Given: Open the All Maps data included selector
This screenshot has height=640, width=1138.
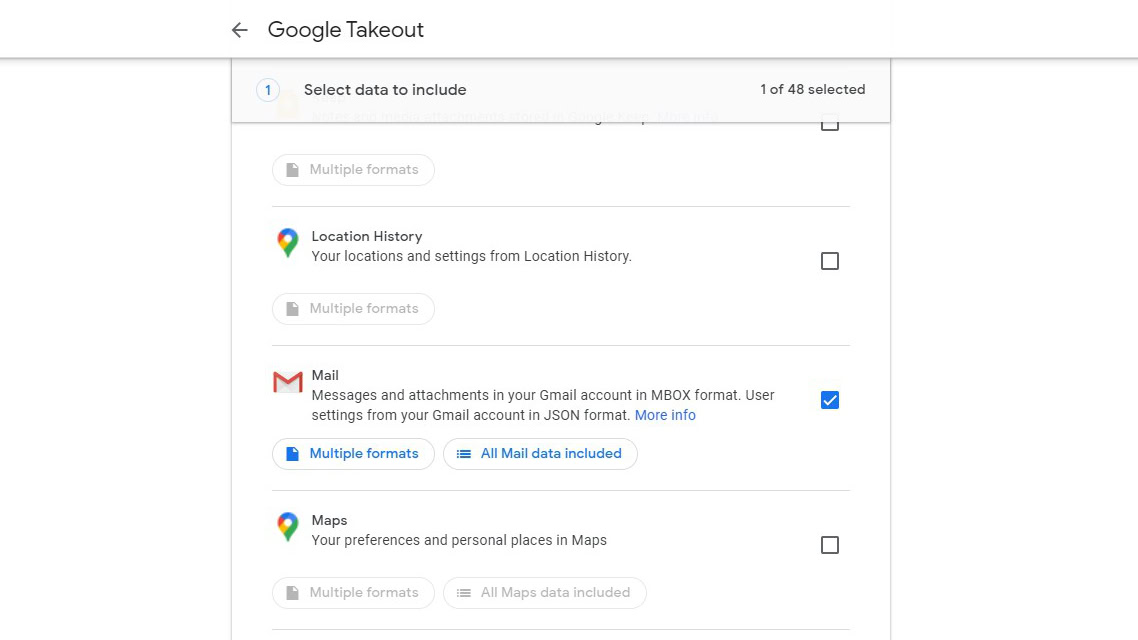Looking at the screenshot, I should click(545, 593).
